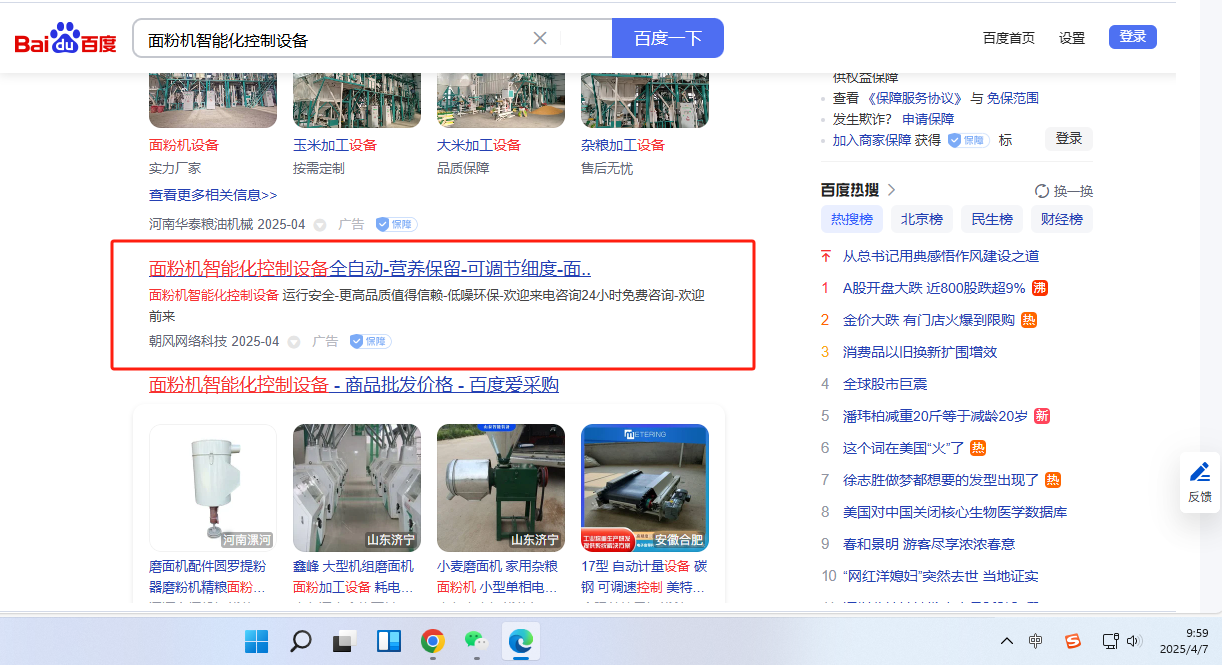This screenshot has height=665, width=1222.
Task: Select the 民生榜 tab
Action: 992,219
